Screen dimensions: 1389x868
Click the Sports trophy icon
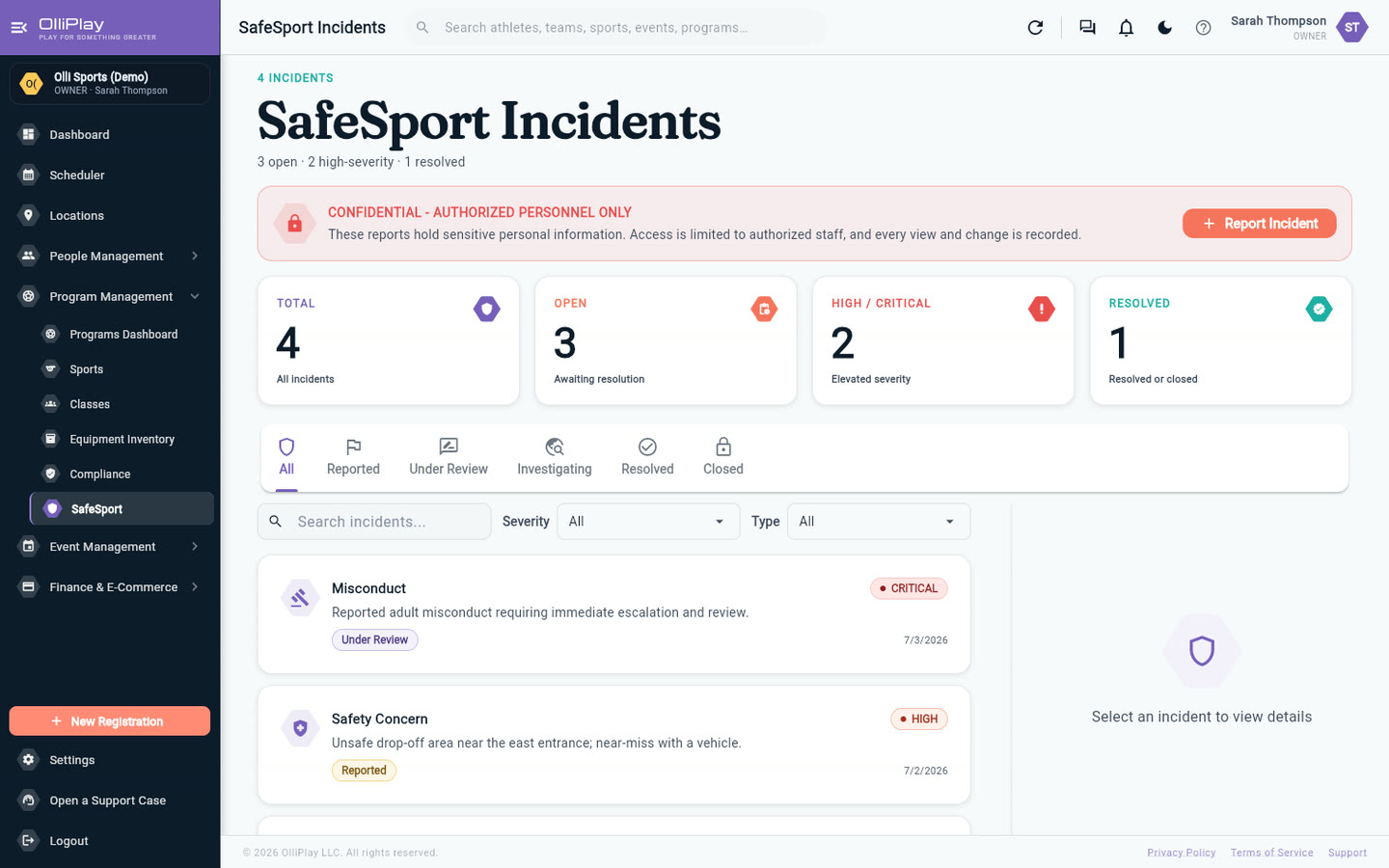tap(50, 368)
